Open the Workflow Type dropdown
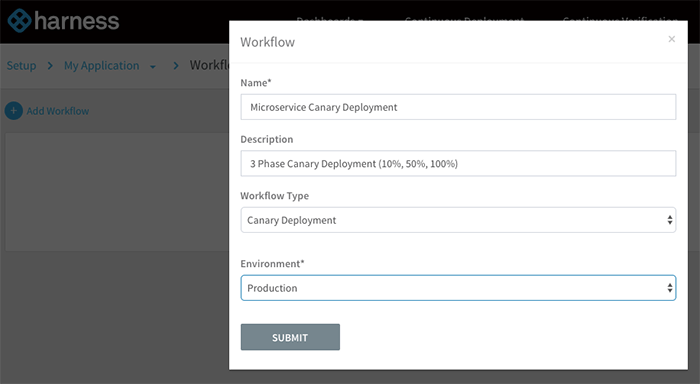 (458, 220)
